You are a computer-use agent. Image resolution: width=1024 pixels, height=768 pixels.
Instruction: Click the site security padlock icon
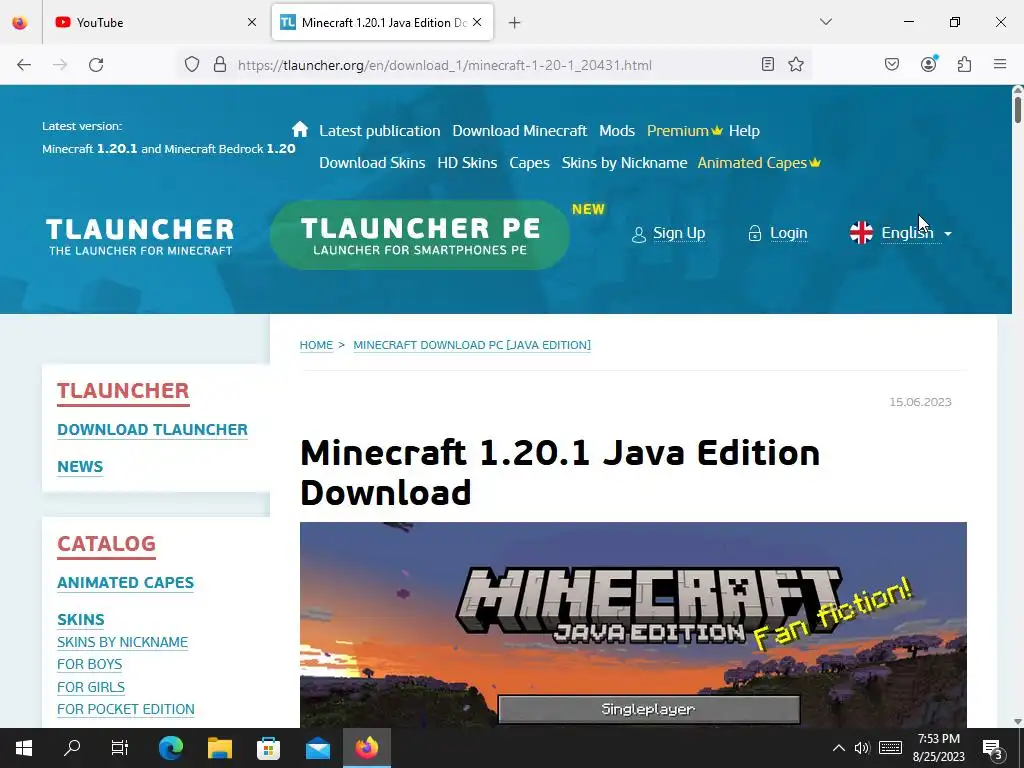click(x=220, y=65)
